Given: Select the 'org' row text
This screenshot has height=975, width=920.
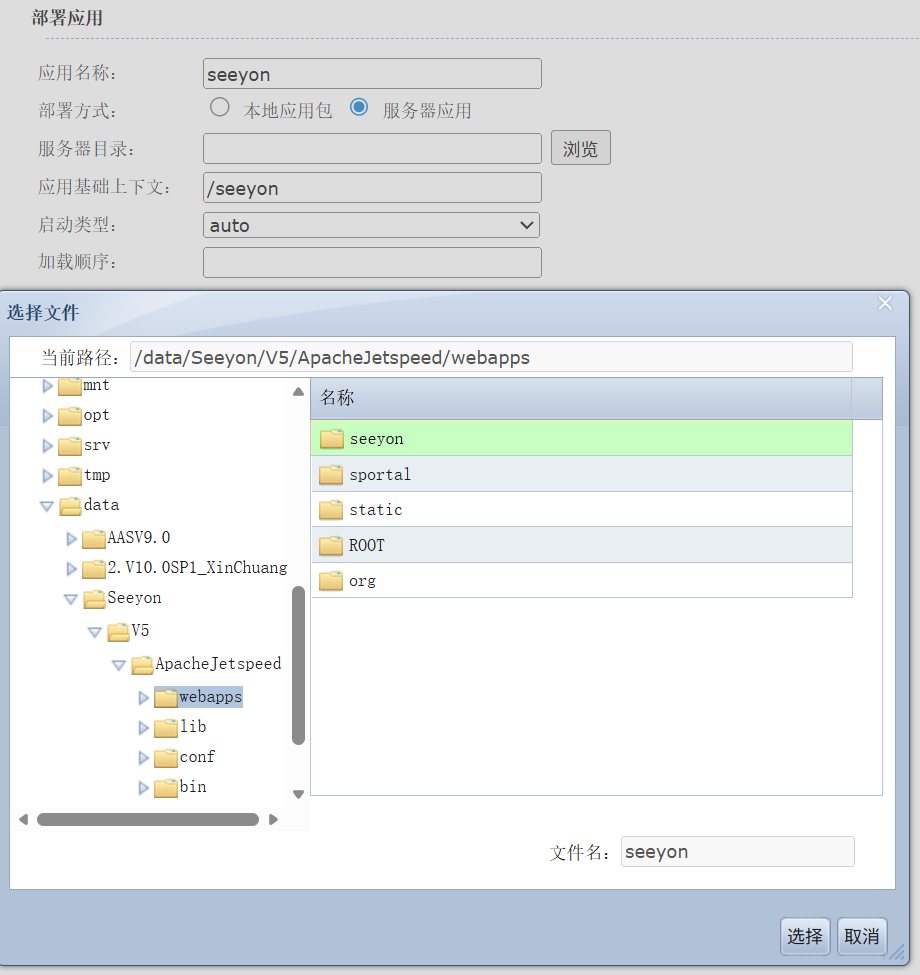Looking at the screenshot, I should pos(362,581).
